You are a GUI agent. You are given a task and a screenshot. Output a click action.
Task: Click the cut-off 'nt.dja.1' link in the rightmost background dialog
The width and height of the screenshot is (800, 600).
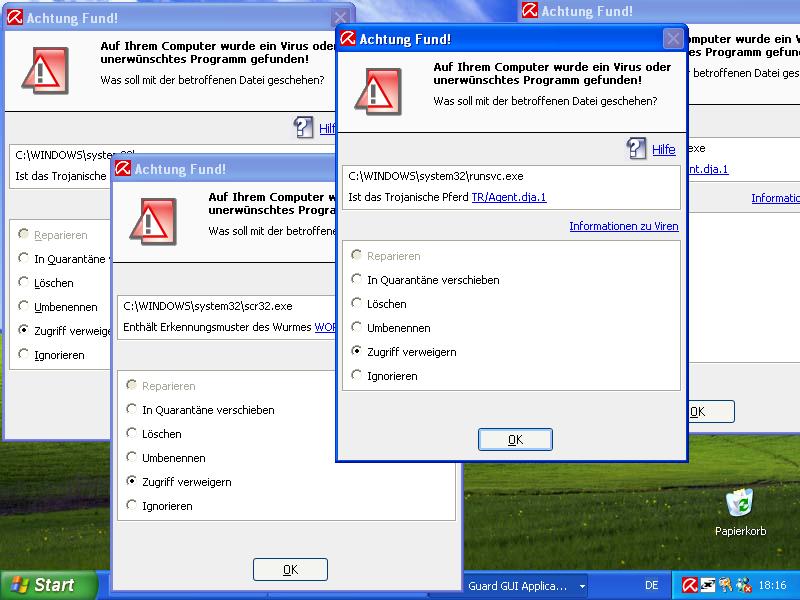(x=709, y=169)
